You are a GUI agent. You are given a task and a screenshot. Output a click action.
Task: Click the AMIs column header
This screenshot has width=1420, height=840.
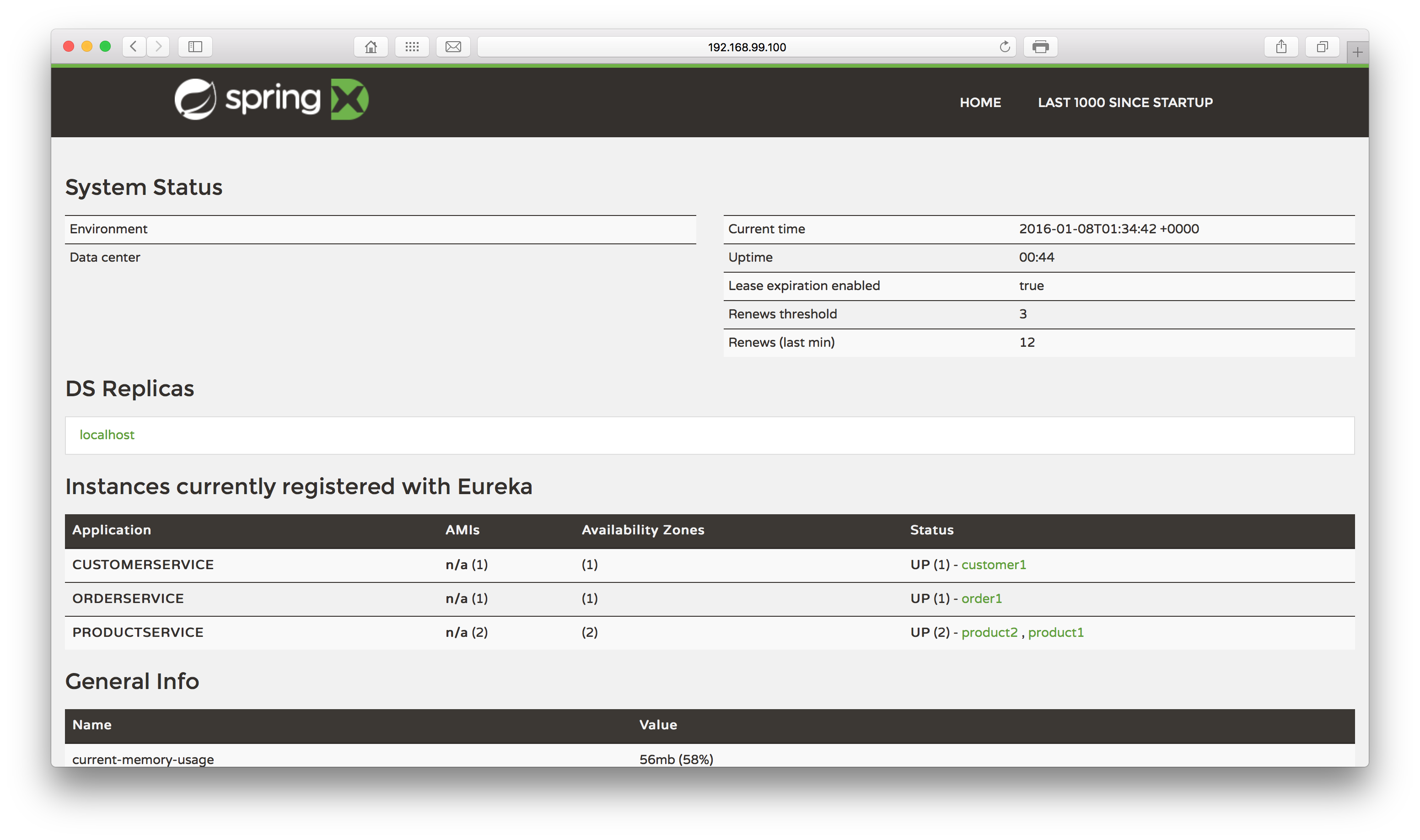(463, 530)
